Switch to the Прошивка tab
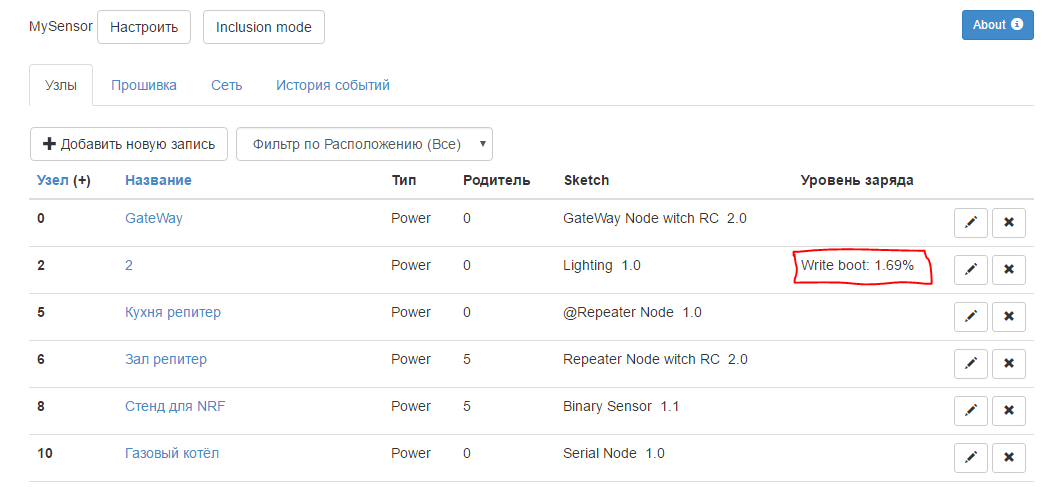Screen dimensions: 1048x487 (144, 86)
